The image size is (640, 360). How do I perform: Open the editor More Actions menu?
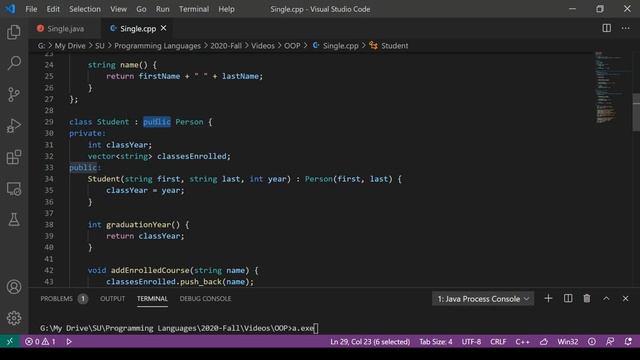tap(625, 28)
